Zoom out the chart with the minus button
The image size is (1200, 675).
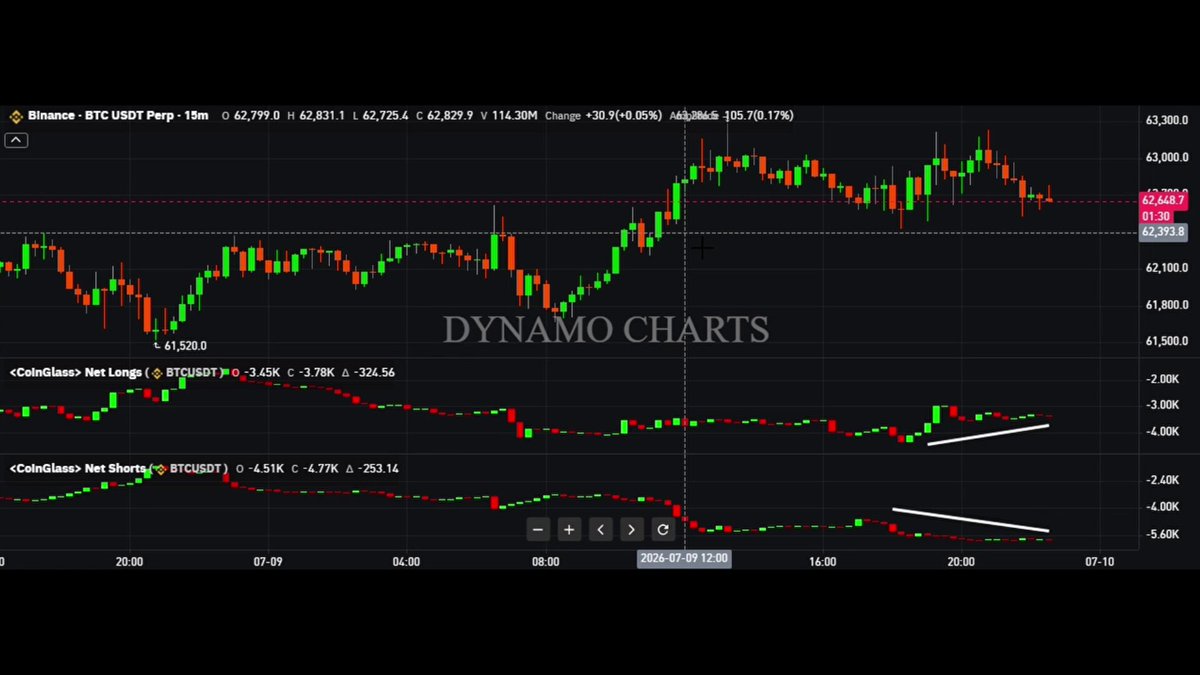[x=538, y=529]
